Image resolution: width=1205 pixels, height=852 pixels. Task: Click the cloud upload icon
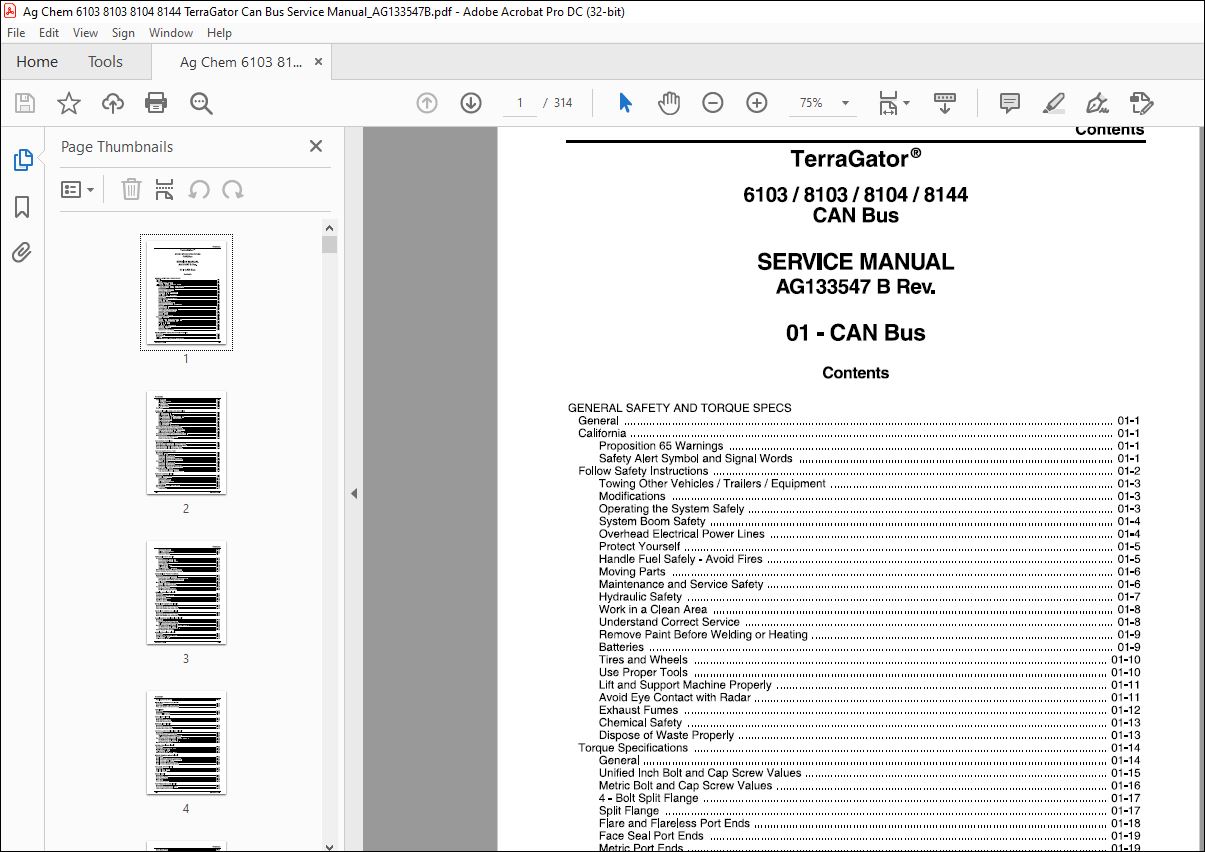point(113,103)
